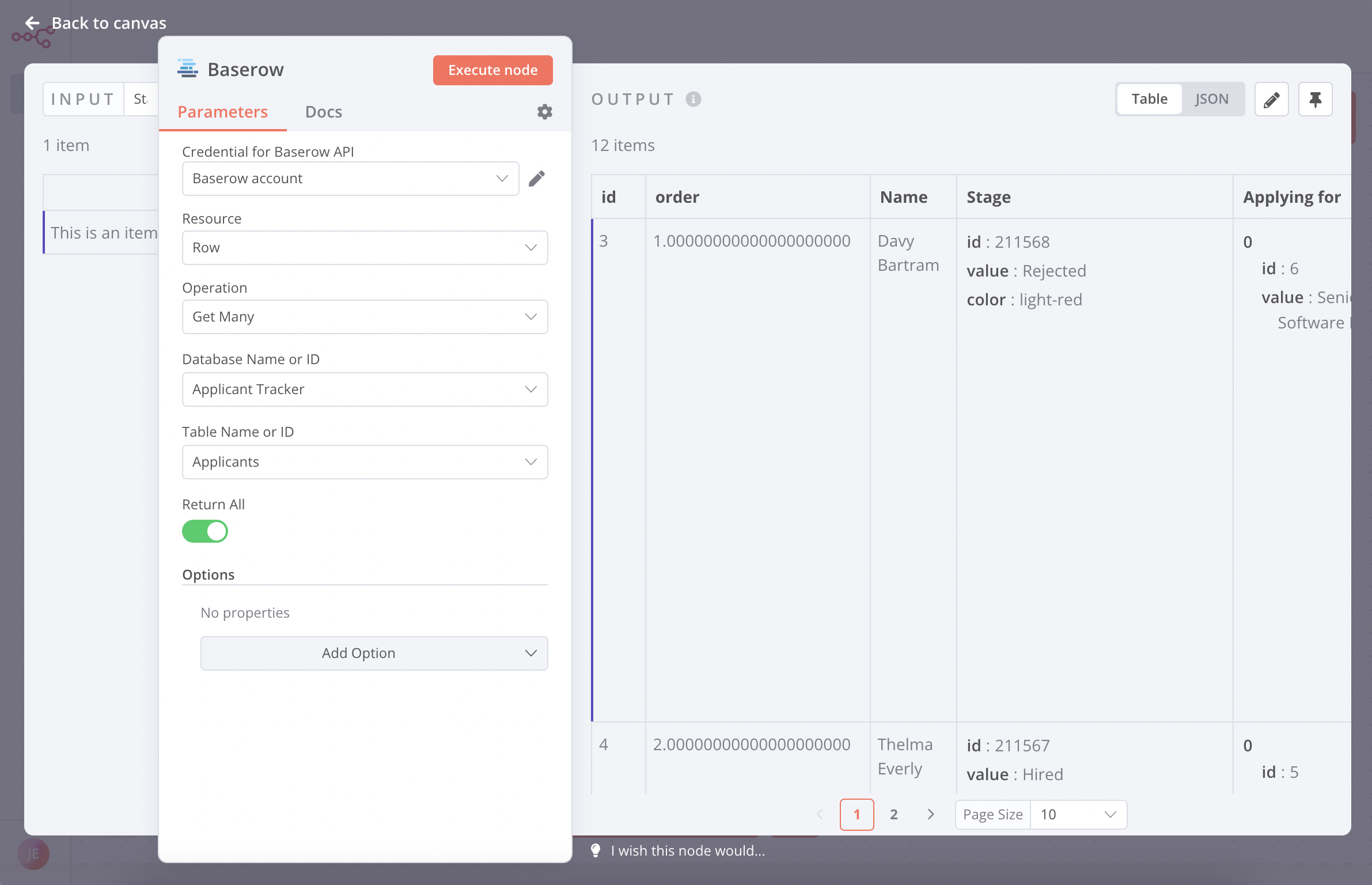Open the Table Name Applicants field
This screenshot has height=885, width=1372.
pos(365,462)
